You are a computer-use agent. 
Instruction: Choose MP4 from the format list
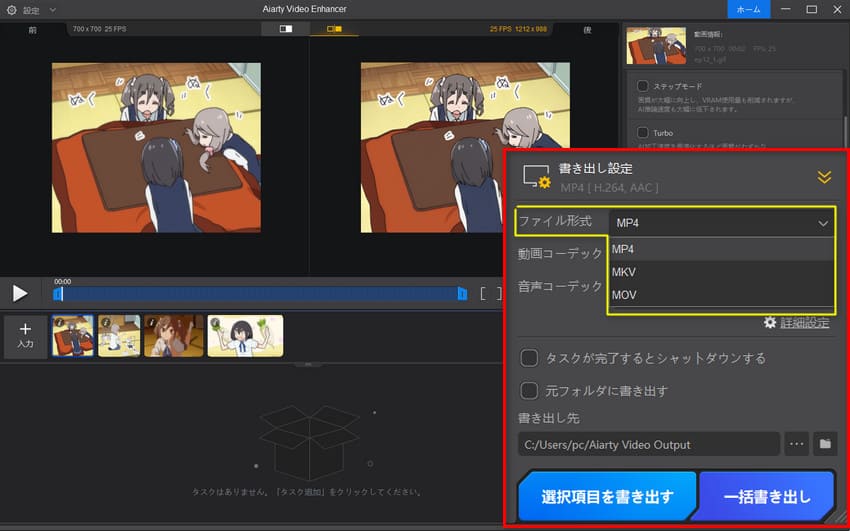(721, 249)
